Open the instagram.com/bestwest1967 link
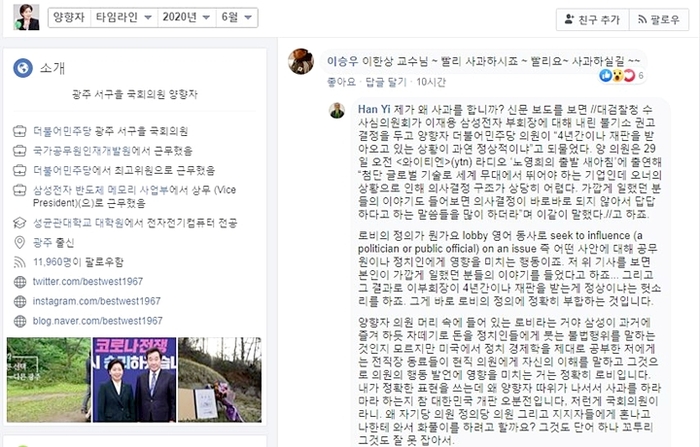The width and height of the screenshot is (700, 447). click(96, 301)
